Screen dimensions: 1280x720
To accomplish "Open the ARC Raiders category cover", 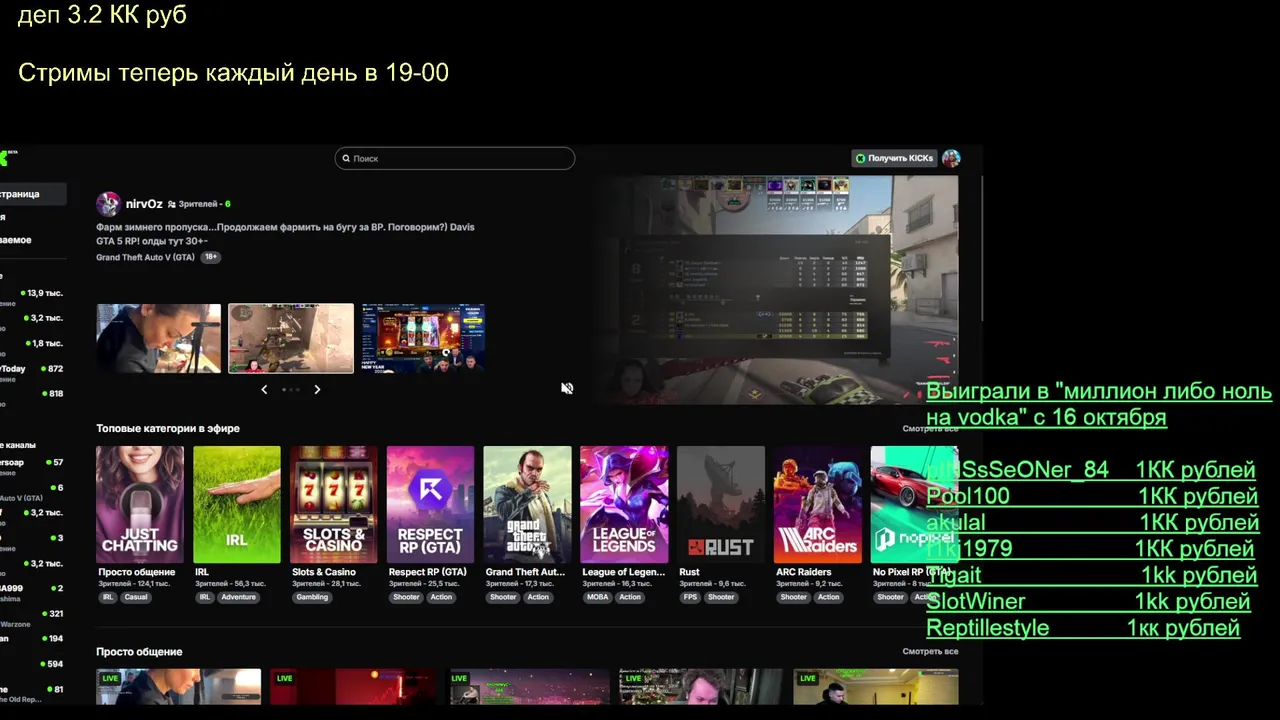I will tap(817, 504).
